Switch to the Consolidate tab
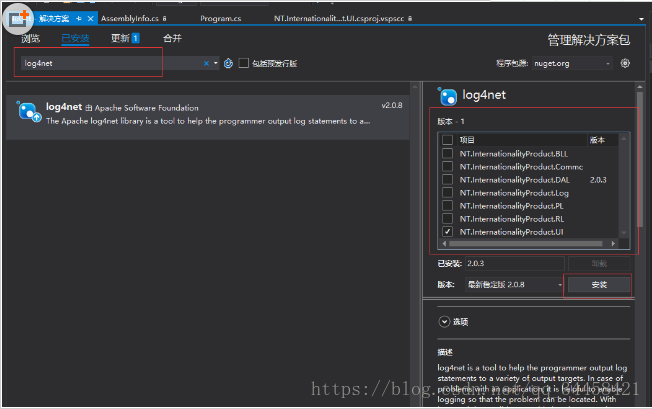Viewport: 652px width, 409px height. tap(172, 38)
